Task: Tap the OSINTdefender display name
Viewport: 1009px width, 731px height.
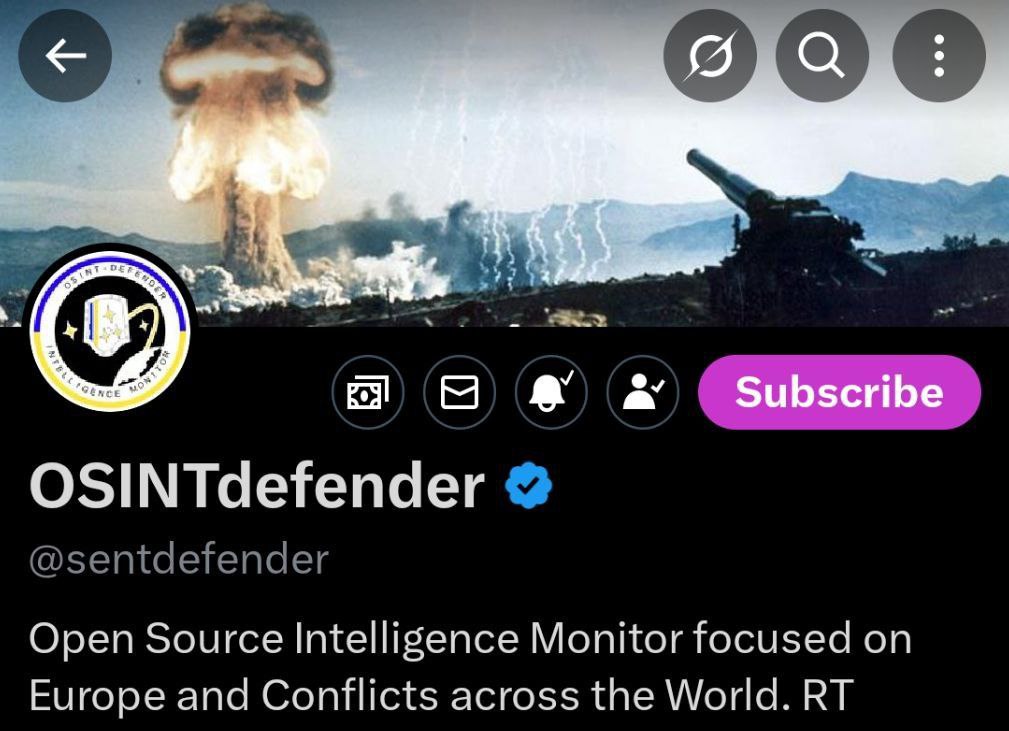Action: pyautogui.click(x=257, y=485)
